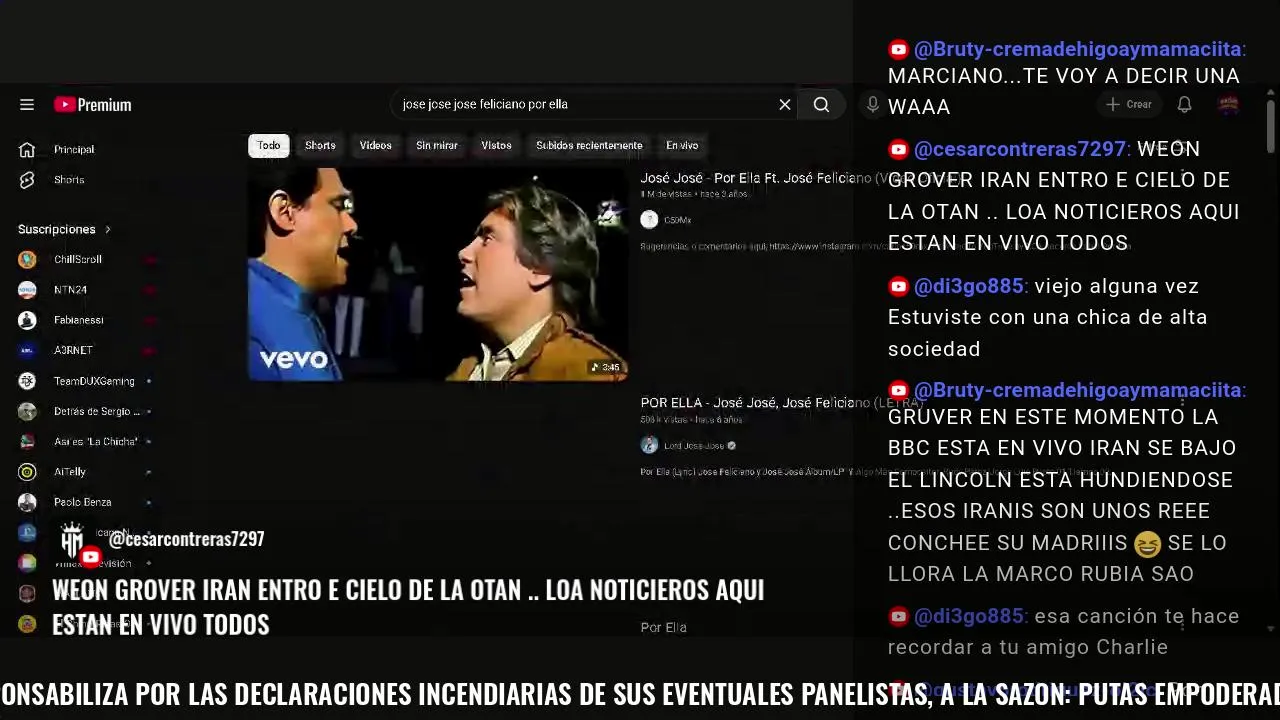Open the Lord Jose-Jose channel link
This screenshot has width=1280, height=720.
point(694,446)
